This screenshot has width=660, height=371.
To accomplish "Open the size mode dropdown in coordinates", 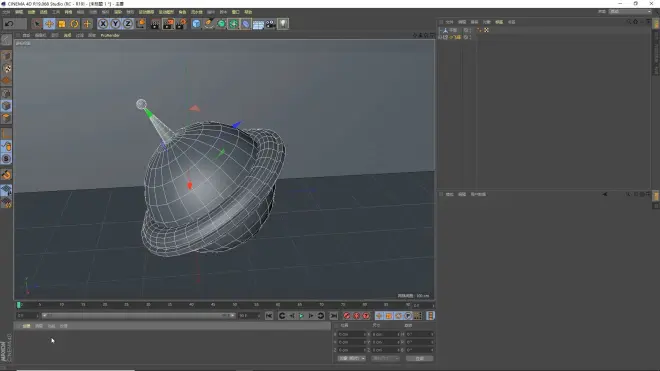I will (385, 358).
